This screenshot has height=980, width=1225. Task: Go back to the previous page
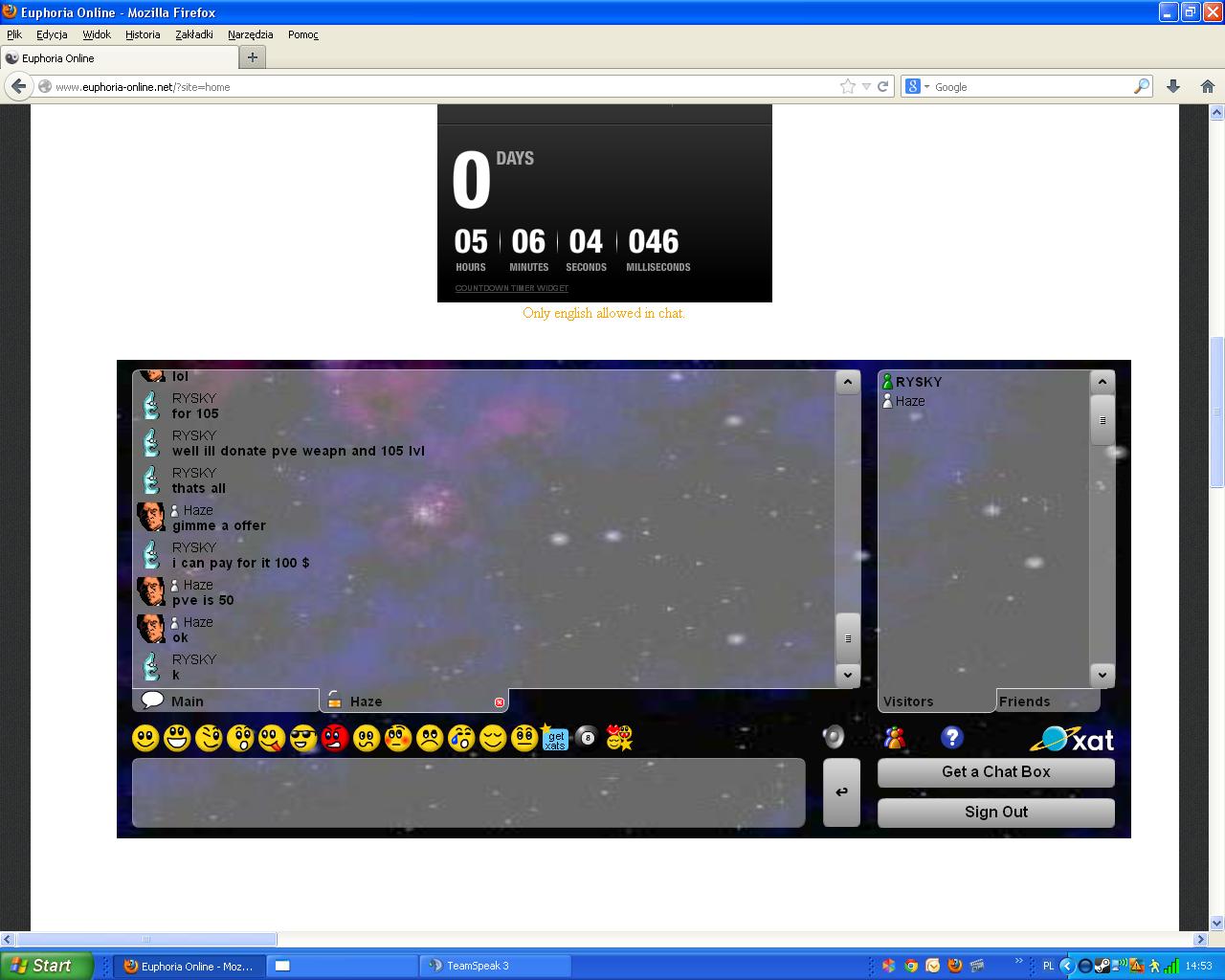[x=18, y=86]
